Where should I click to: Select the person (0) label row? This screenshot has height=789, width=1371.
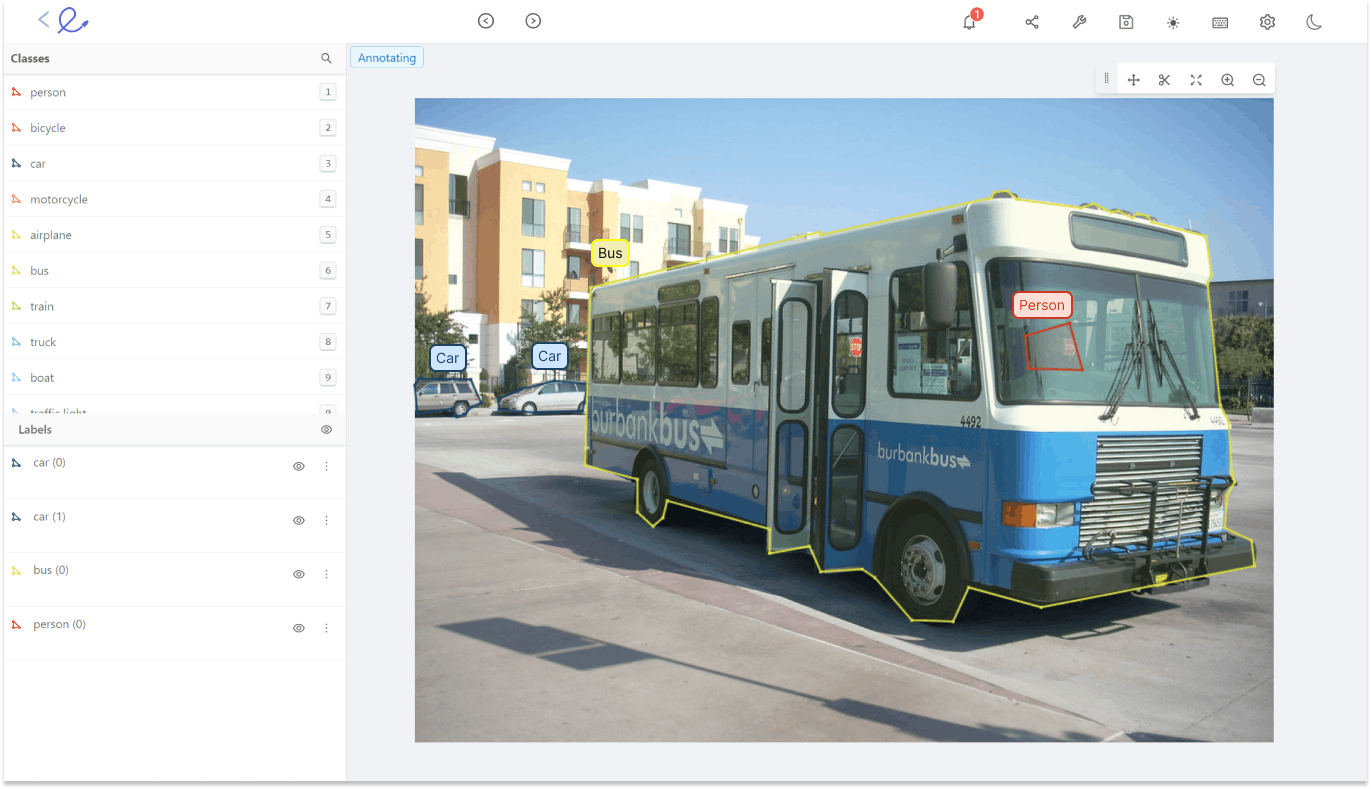coord(175,634)
